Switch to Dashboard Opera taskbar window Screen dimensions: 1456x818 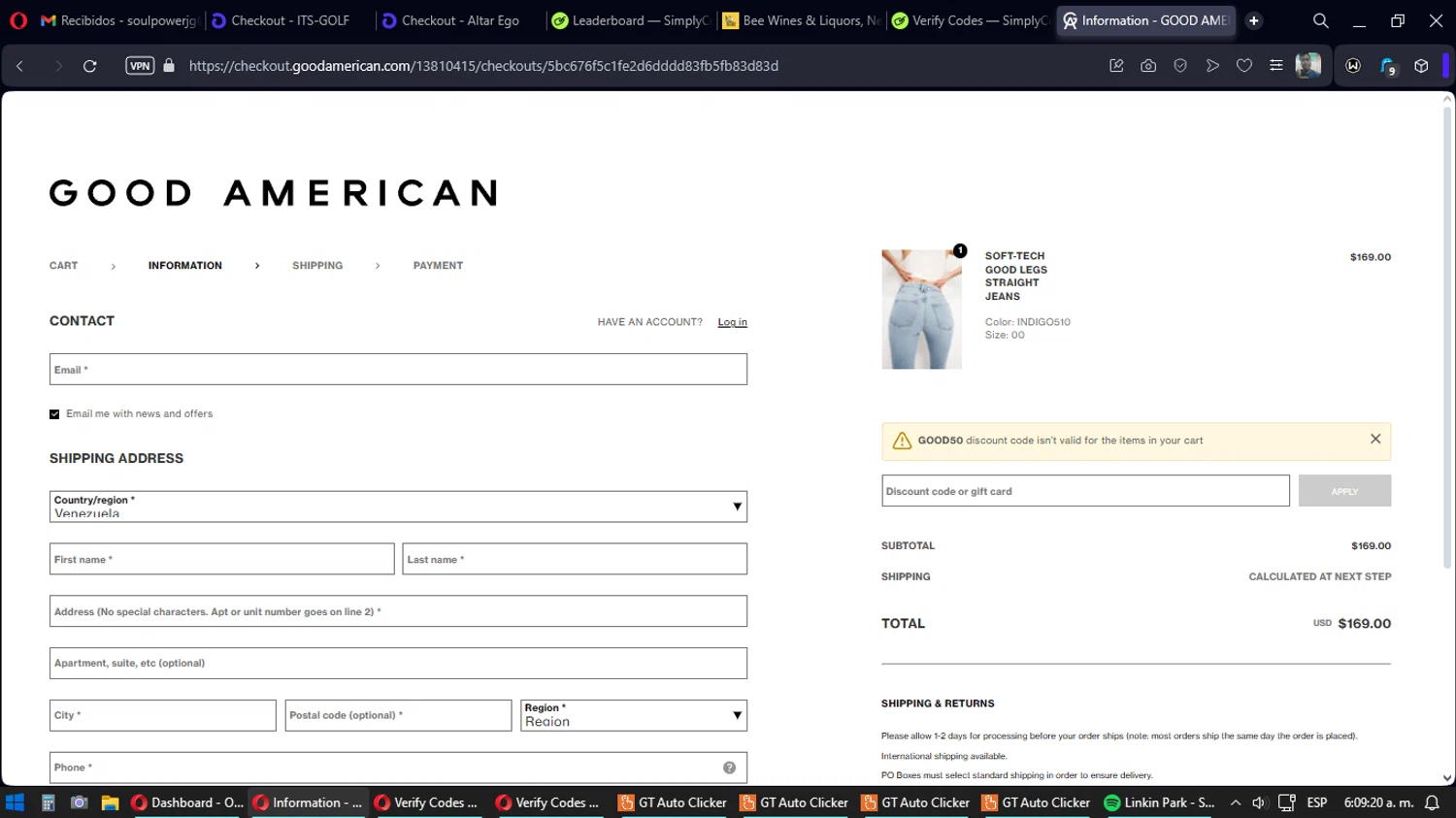(x=187, y=802)
